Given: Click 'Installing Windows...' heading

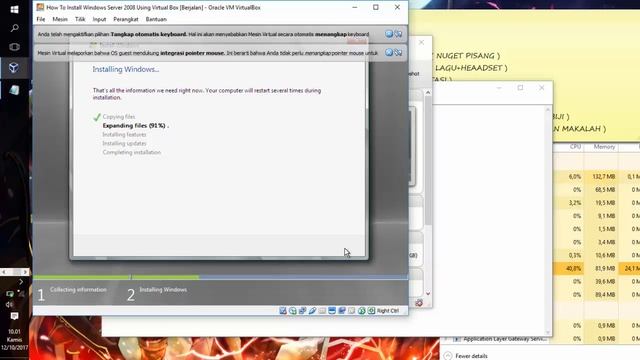Looking at the screenshot, I should (x=126, y=69).
